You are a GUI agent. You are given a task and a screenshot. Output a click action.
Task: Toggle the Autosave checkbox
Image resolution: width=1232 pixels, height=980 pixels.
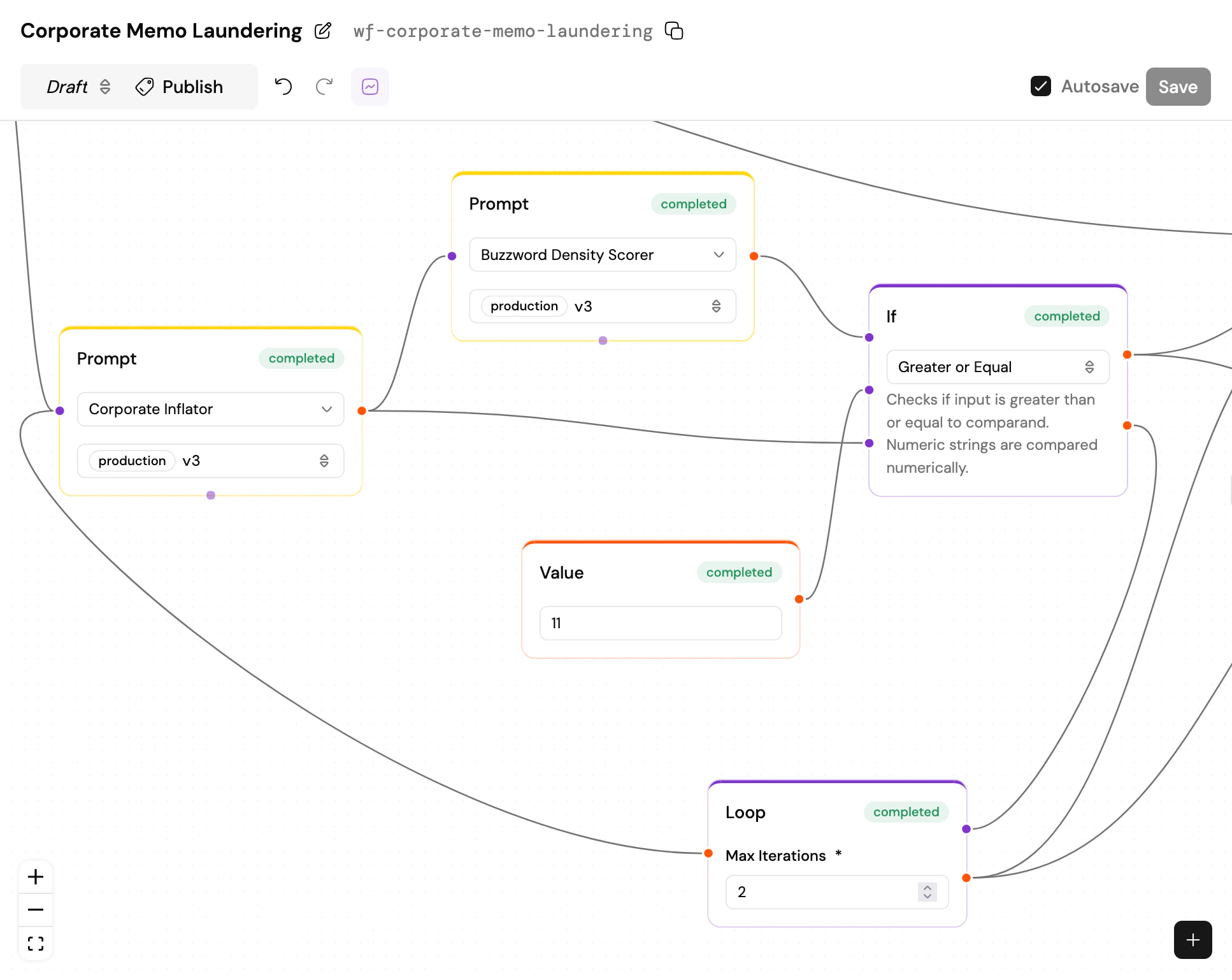pyautogui.click(x=1041, y=86)
